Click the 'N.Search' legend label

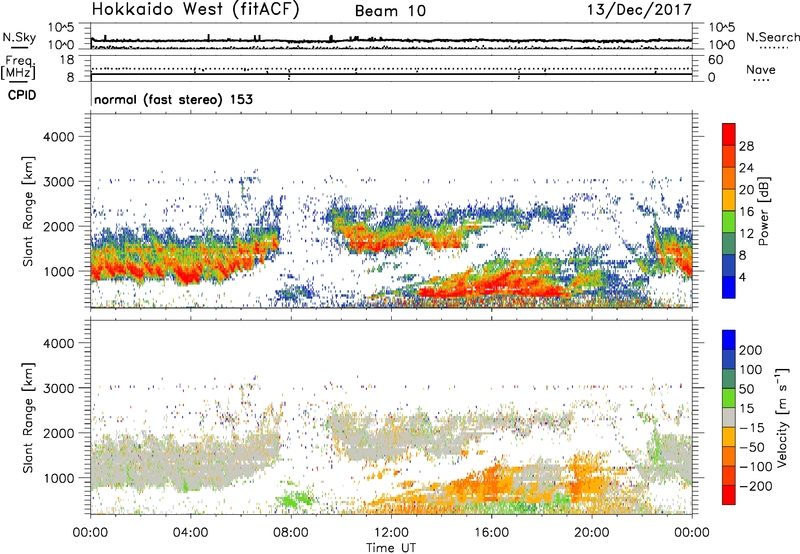tap(772, 37)
